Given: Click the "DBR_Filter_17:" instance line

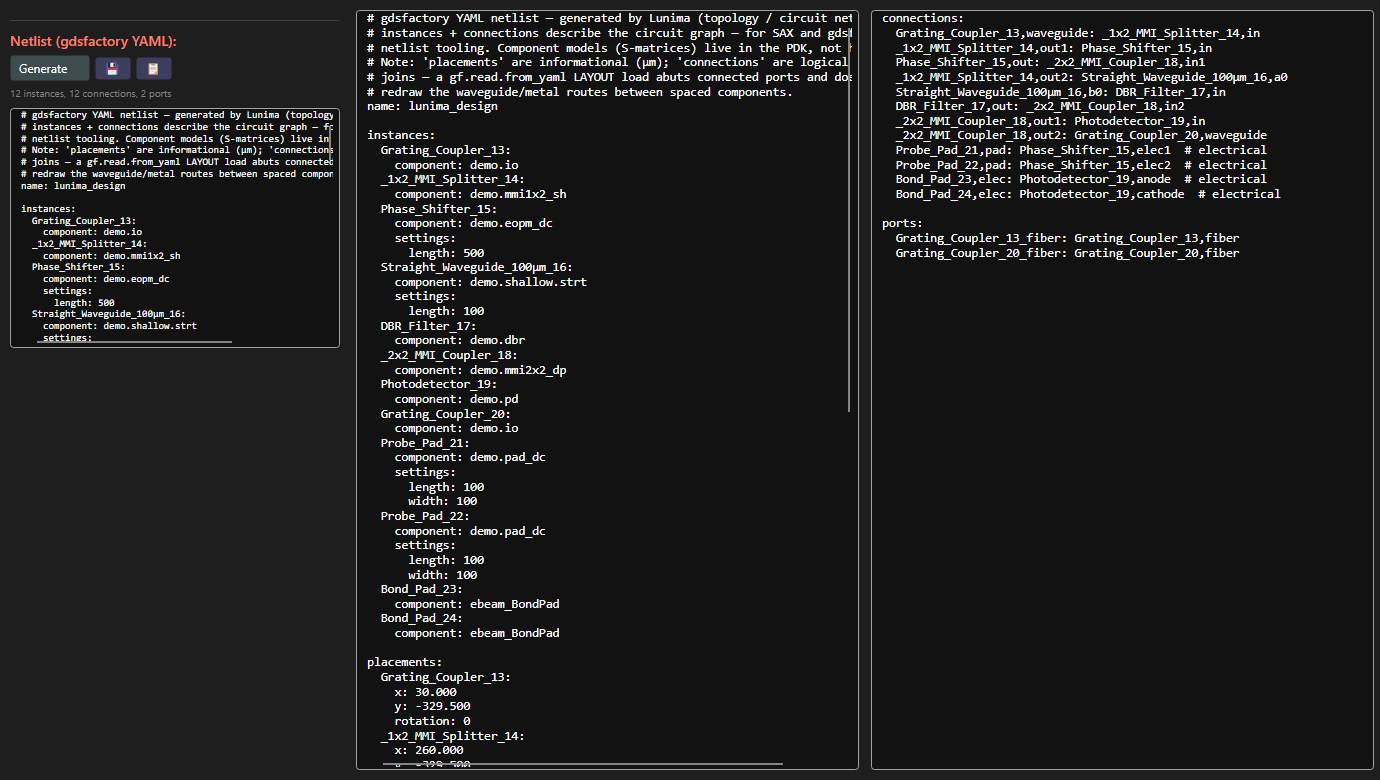Looking at the screenshot, I should (x=428, y=326).
